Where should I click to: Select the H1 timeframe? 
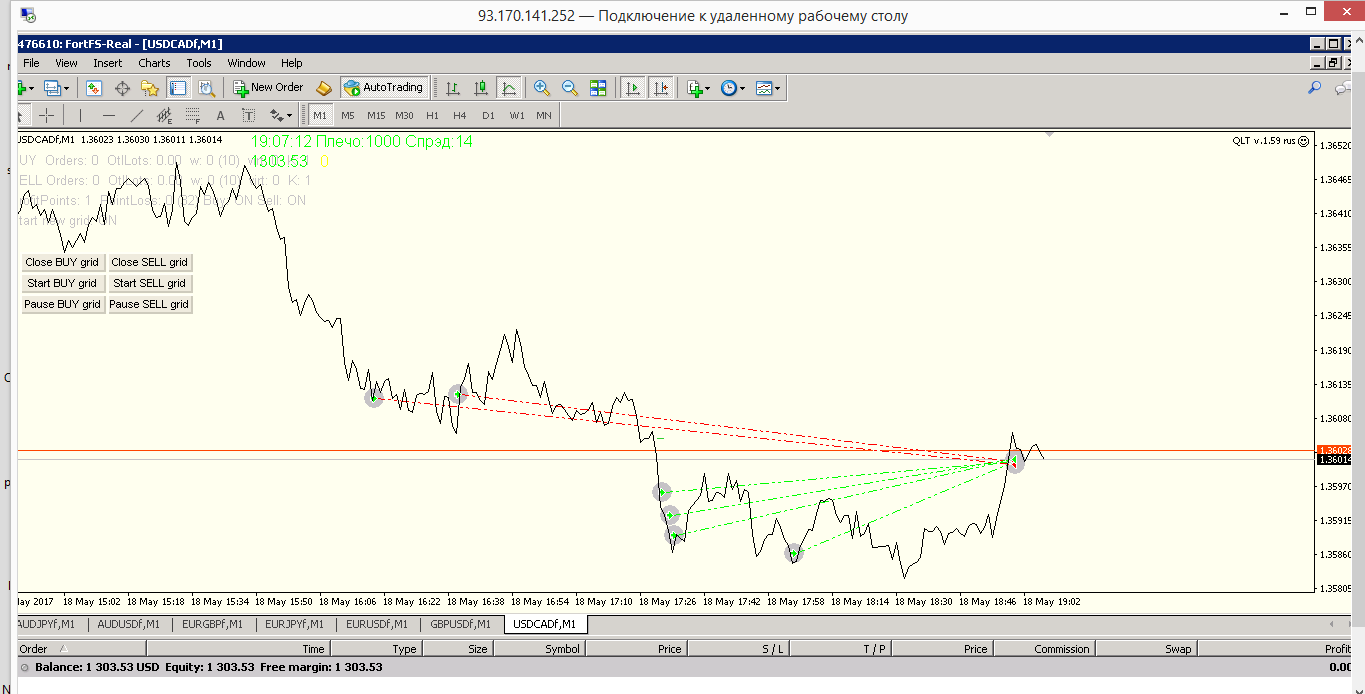coord(432,115)
